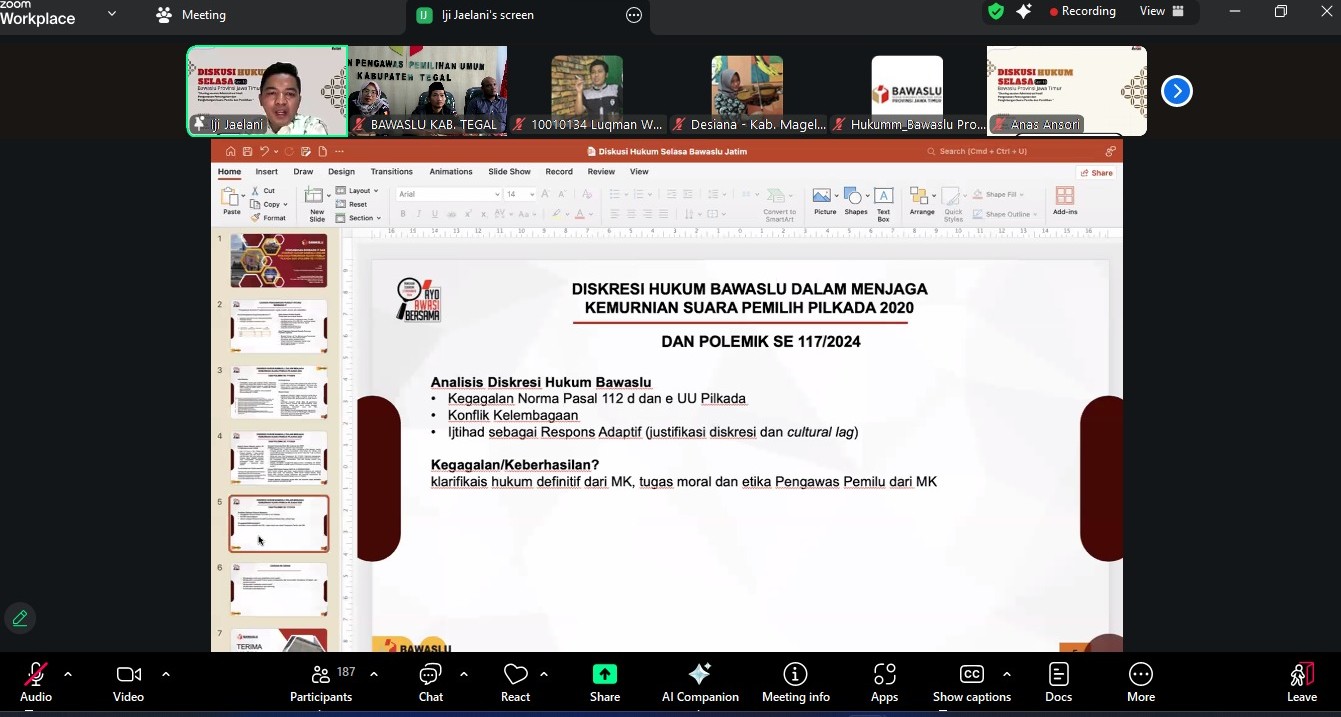The height and width of the screenshot is (717, 1341).
Task: Launch AI Companion in Zoom
Action: point(700,681)
